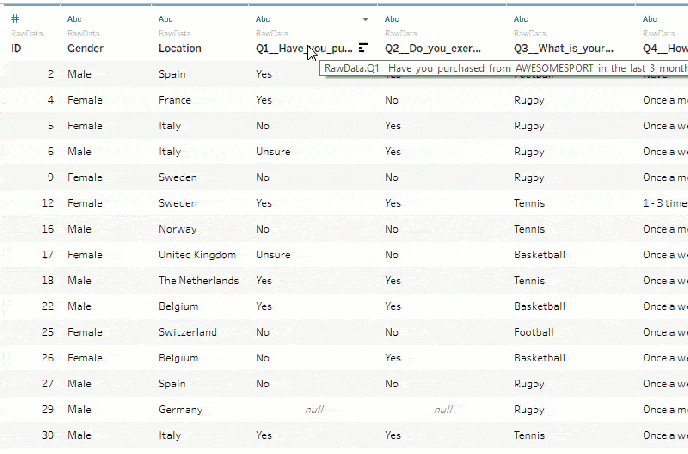
Task: Click the Abc type icon above Q3__What_is_your
Action: [521, 19]
